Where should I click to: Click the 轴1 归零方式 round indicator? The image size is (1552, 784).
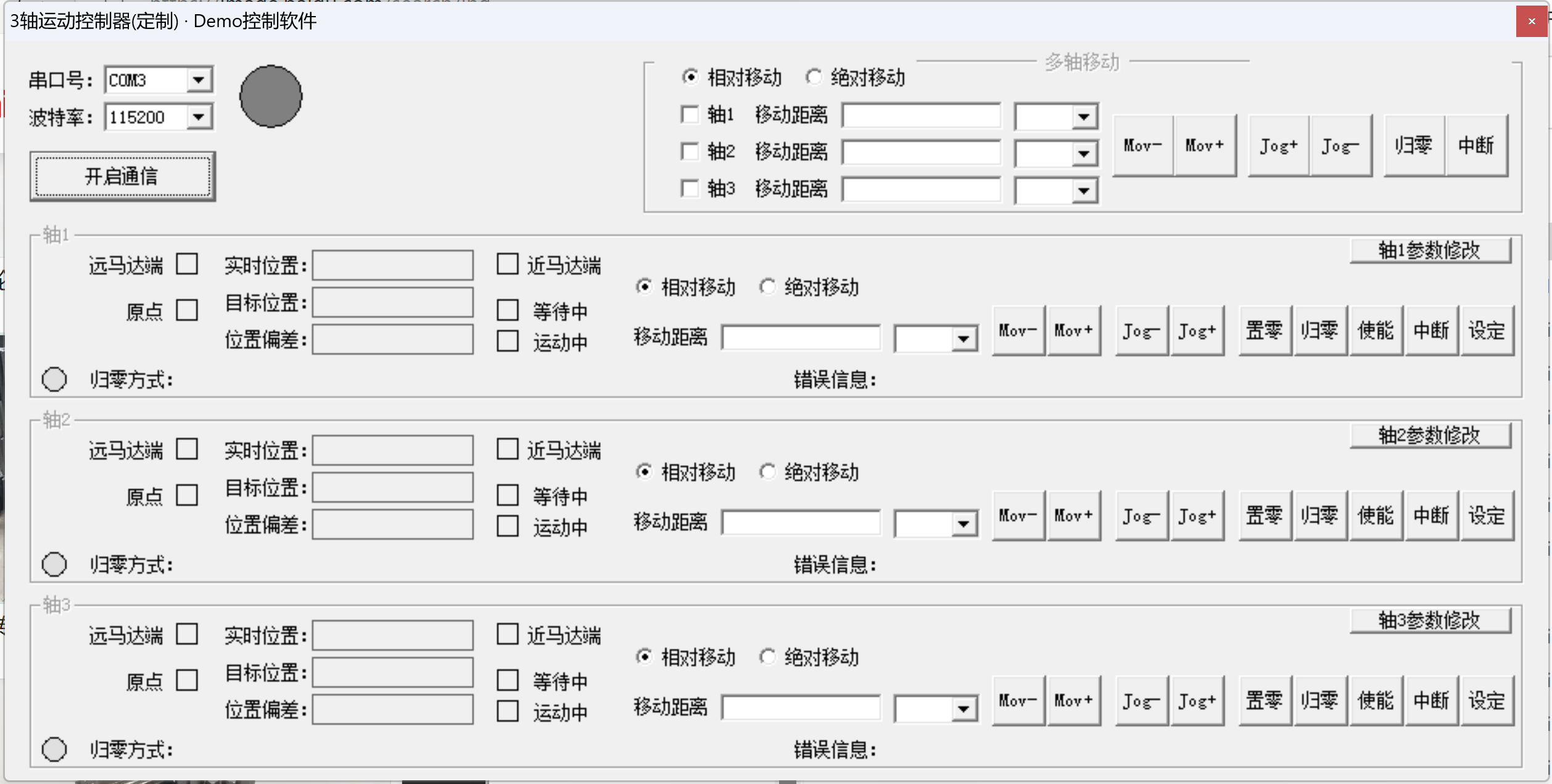click(54, 379)
